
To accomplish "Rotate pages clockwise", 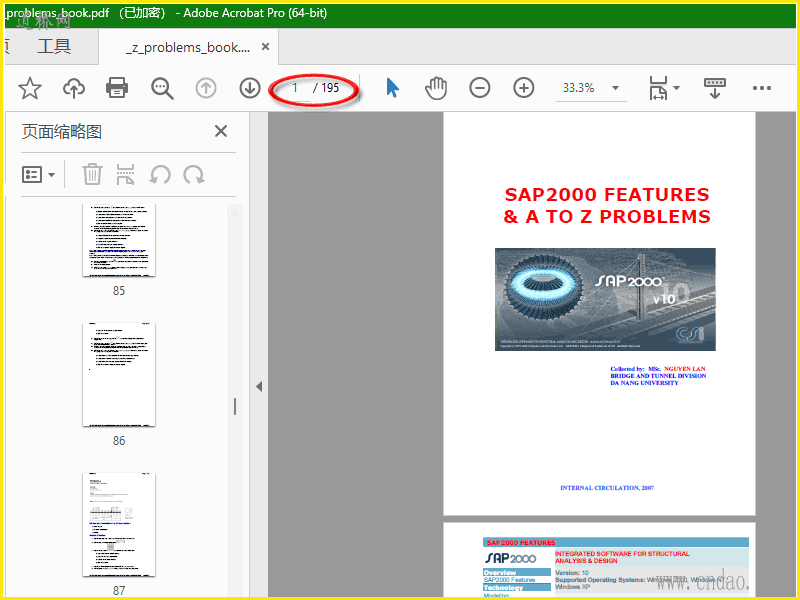I will click(194, 174).
